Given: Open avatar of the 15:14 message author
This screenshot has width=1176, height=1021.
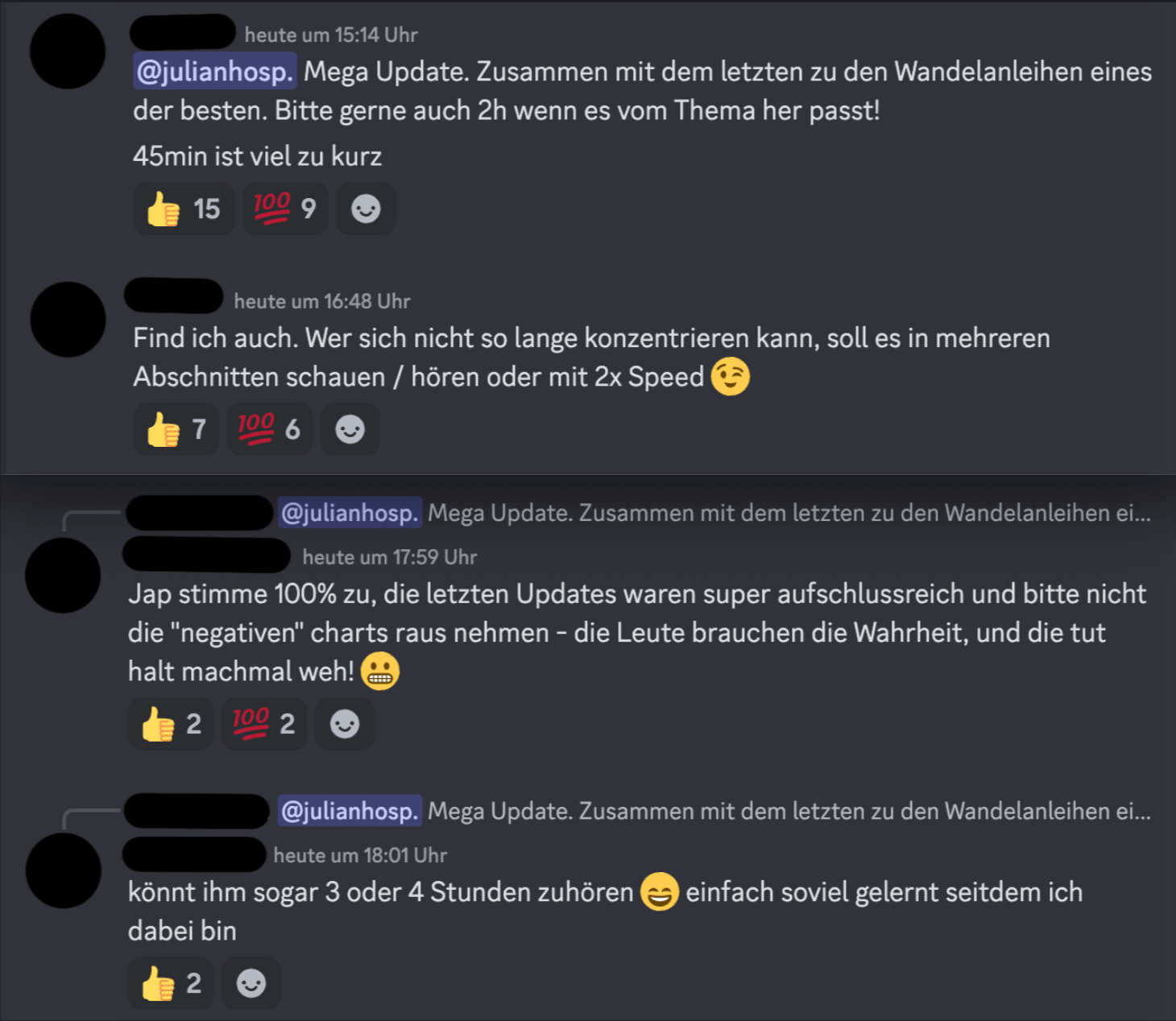Looking at the screenshot, I should coord(68,52).
